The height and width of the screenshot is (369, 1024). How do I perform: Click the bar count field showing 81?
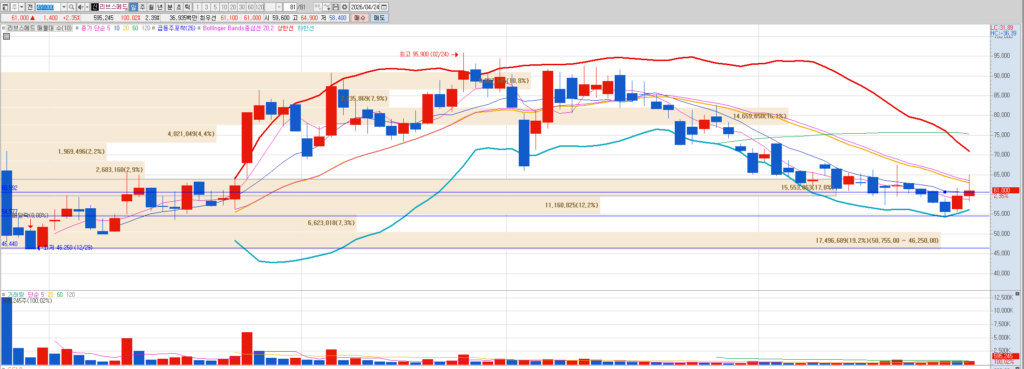click(x=290, y=7)
